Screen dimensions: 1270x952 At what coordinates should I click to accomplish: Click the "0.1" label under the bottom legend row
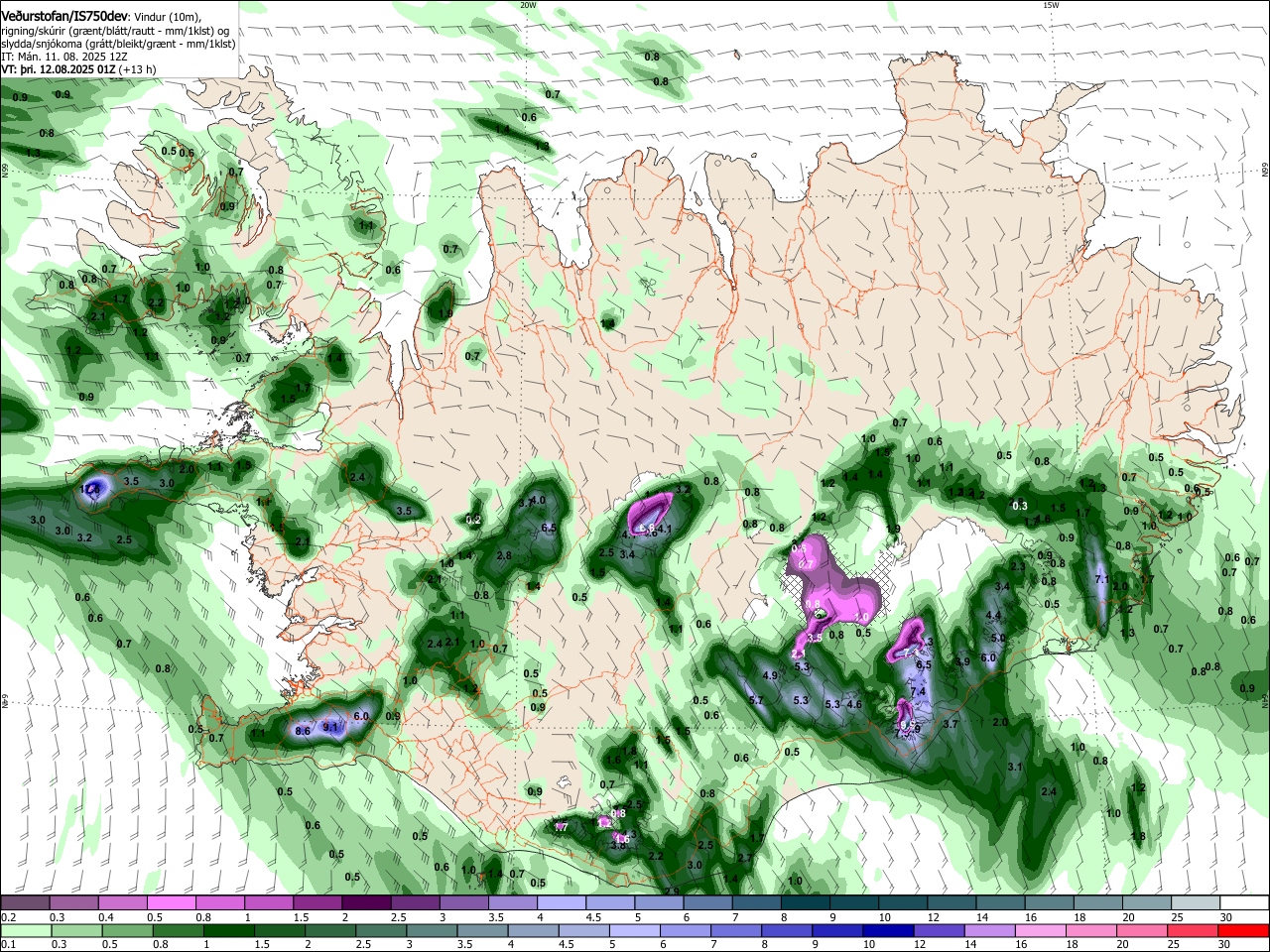(x=9, y=944)
